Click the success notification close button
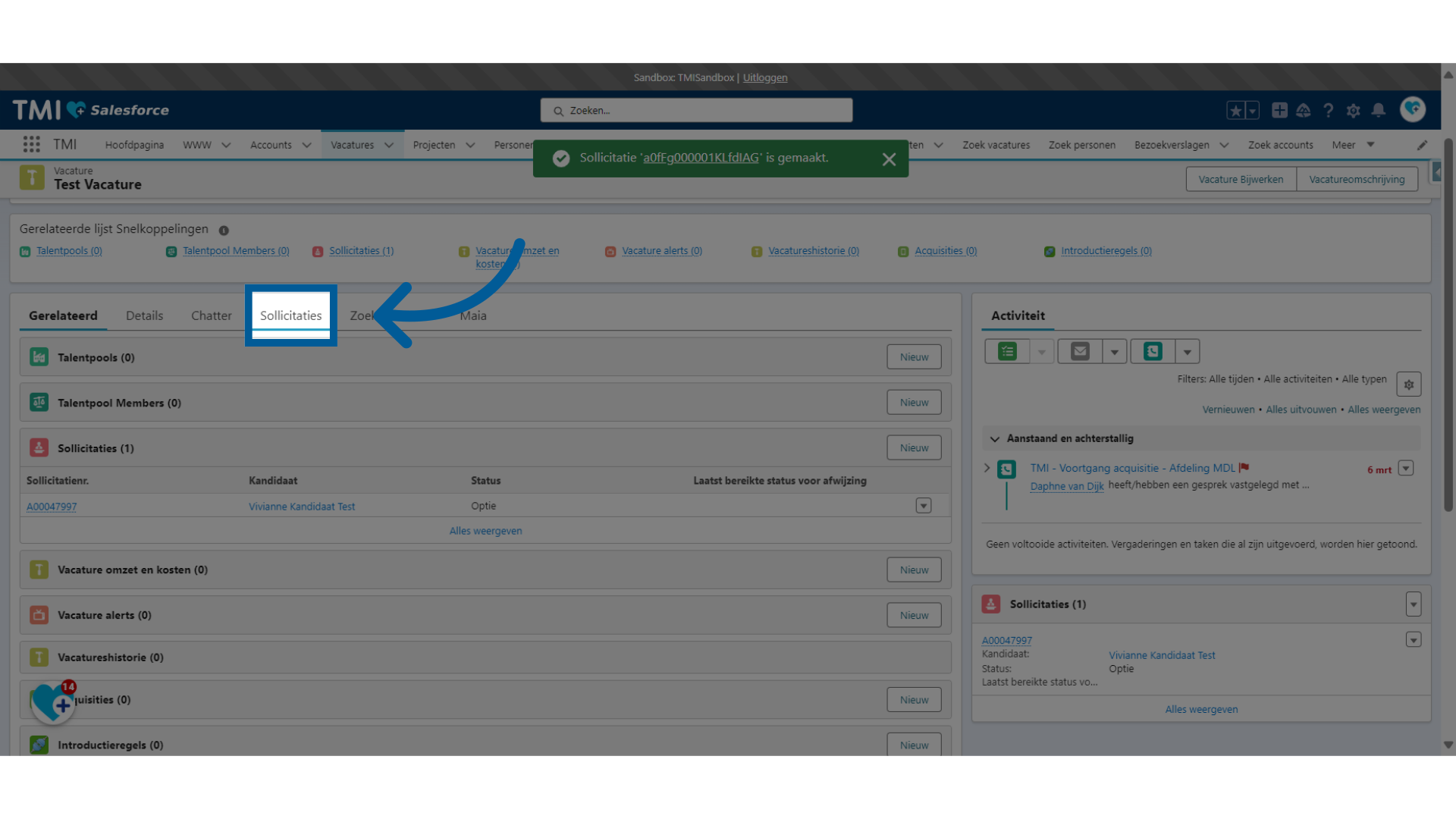Image resolution: width=1456 pixels, height=819 pixels. (x=889, y=159)
